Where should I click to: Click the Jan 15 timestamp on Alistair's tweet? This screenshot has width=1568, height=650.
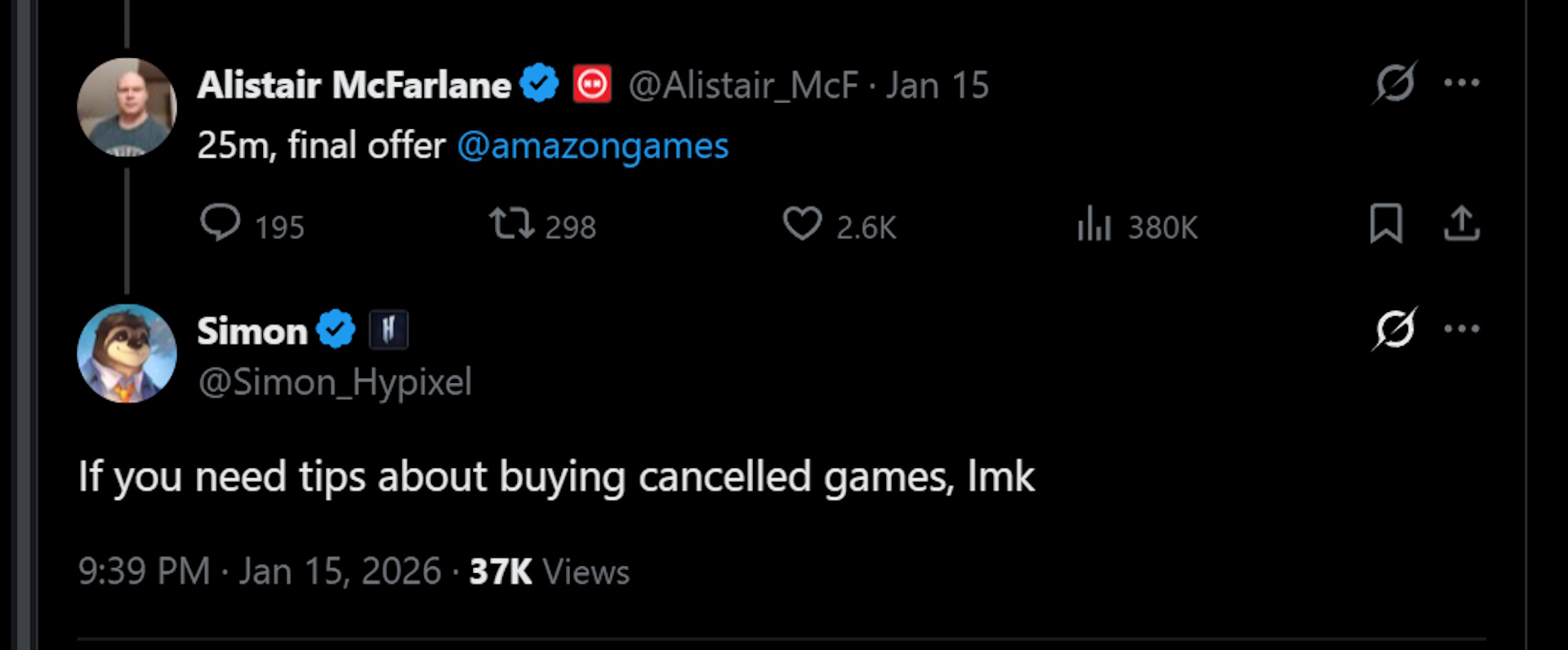tap(936, 84)
